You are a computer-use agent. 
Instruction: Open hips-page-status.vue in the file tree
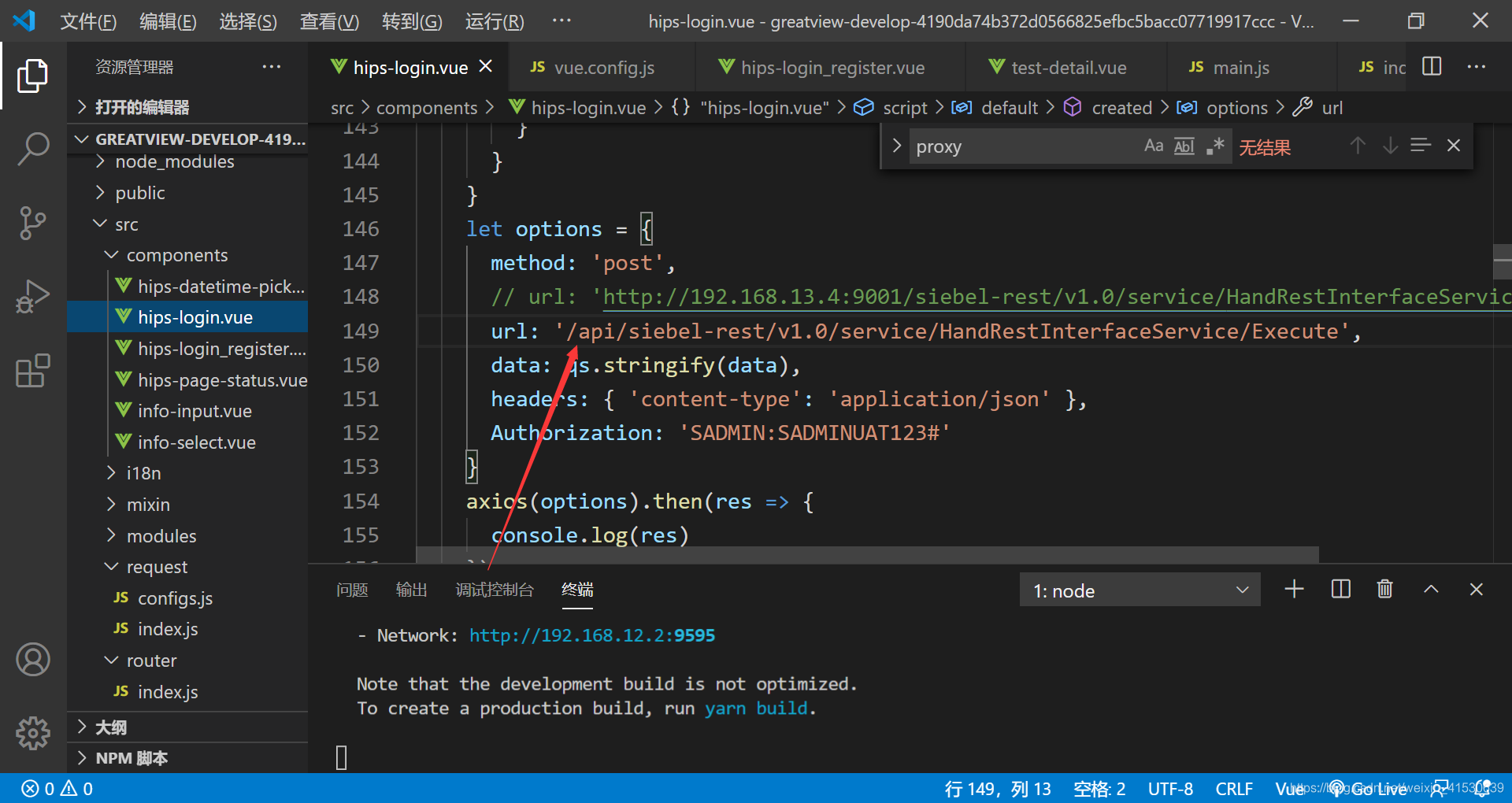pos(187,380)
